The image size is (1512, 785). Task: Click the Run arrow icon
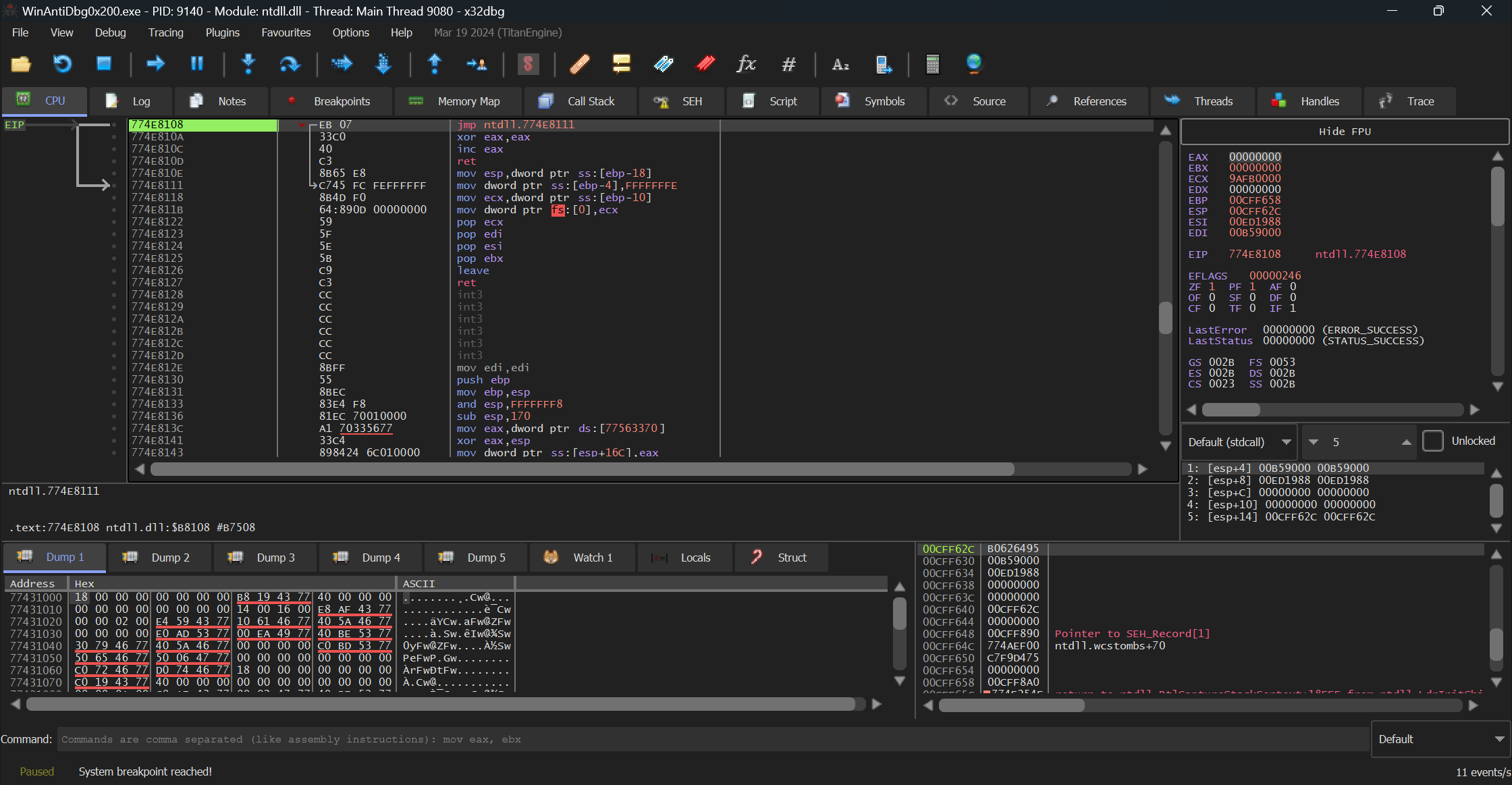coord(156,64)
